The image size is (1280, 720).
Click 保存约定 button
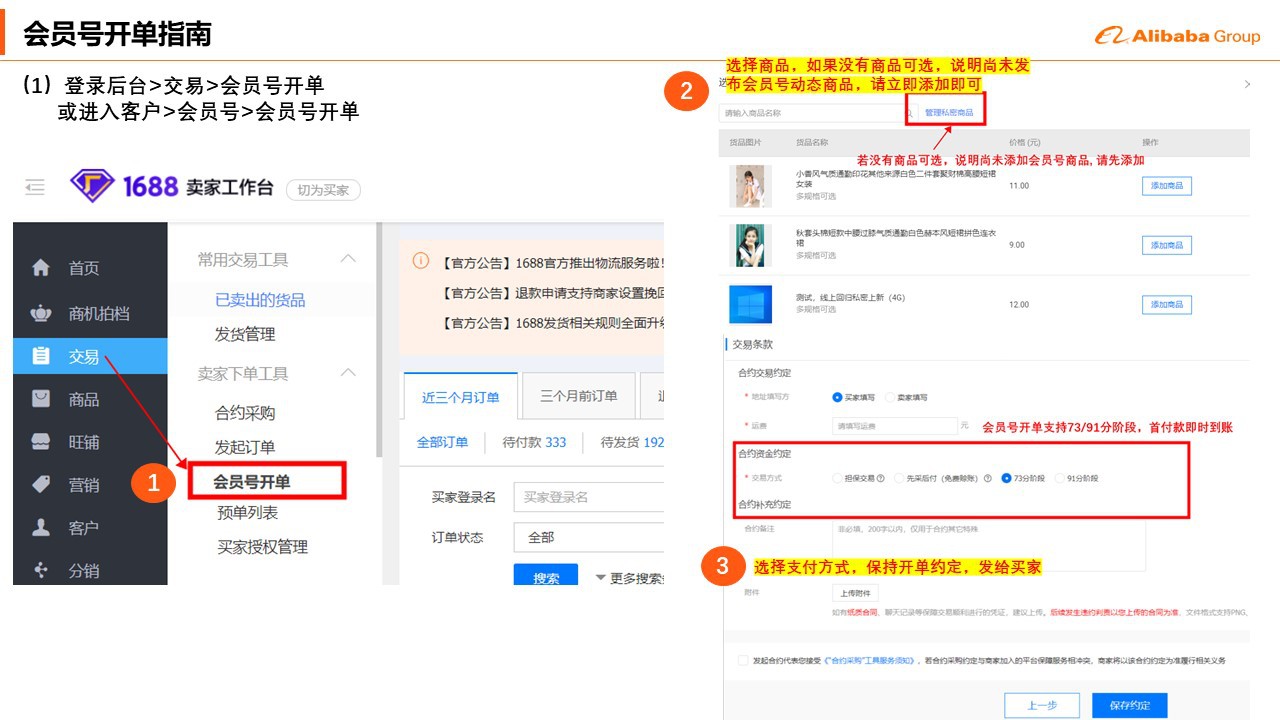[1129, 705]
